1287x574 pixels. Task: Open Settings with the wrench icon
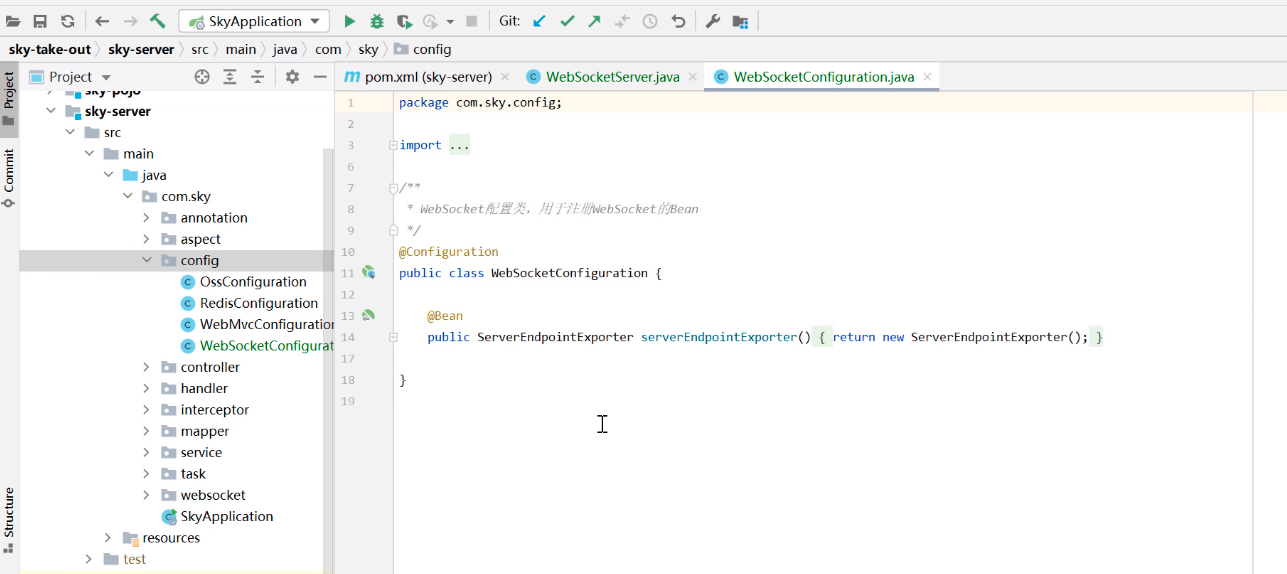[x=713, y=21]
